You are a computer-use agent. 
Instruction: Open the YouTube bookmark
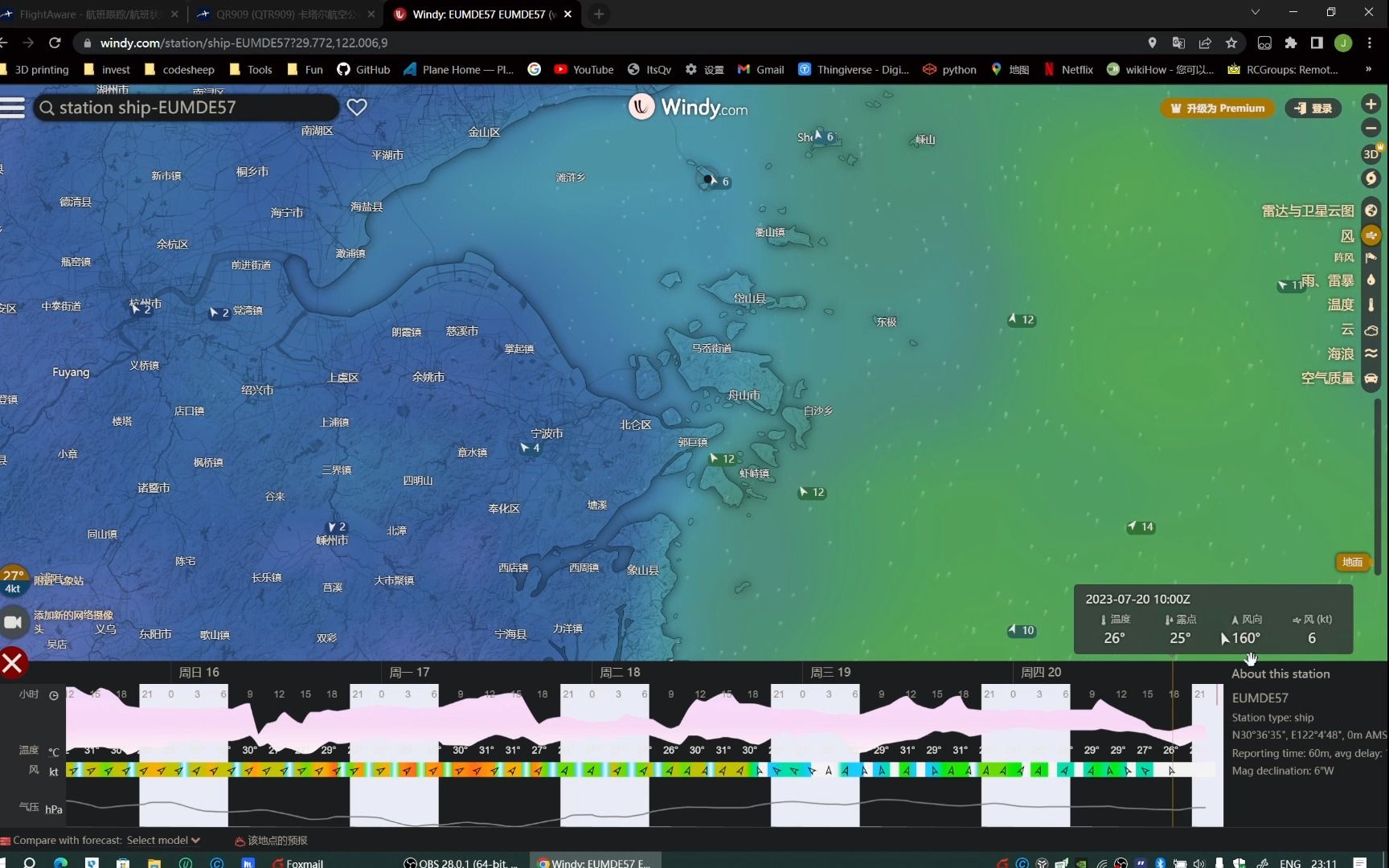[584, 70]
